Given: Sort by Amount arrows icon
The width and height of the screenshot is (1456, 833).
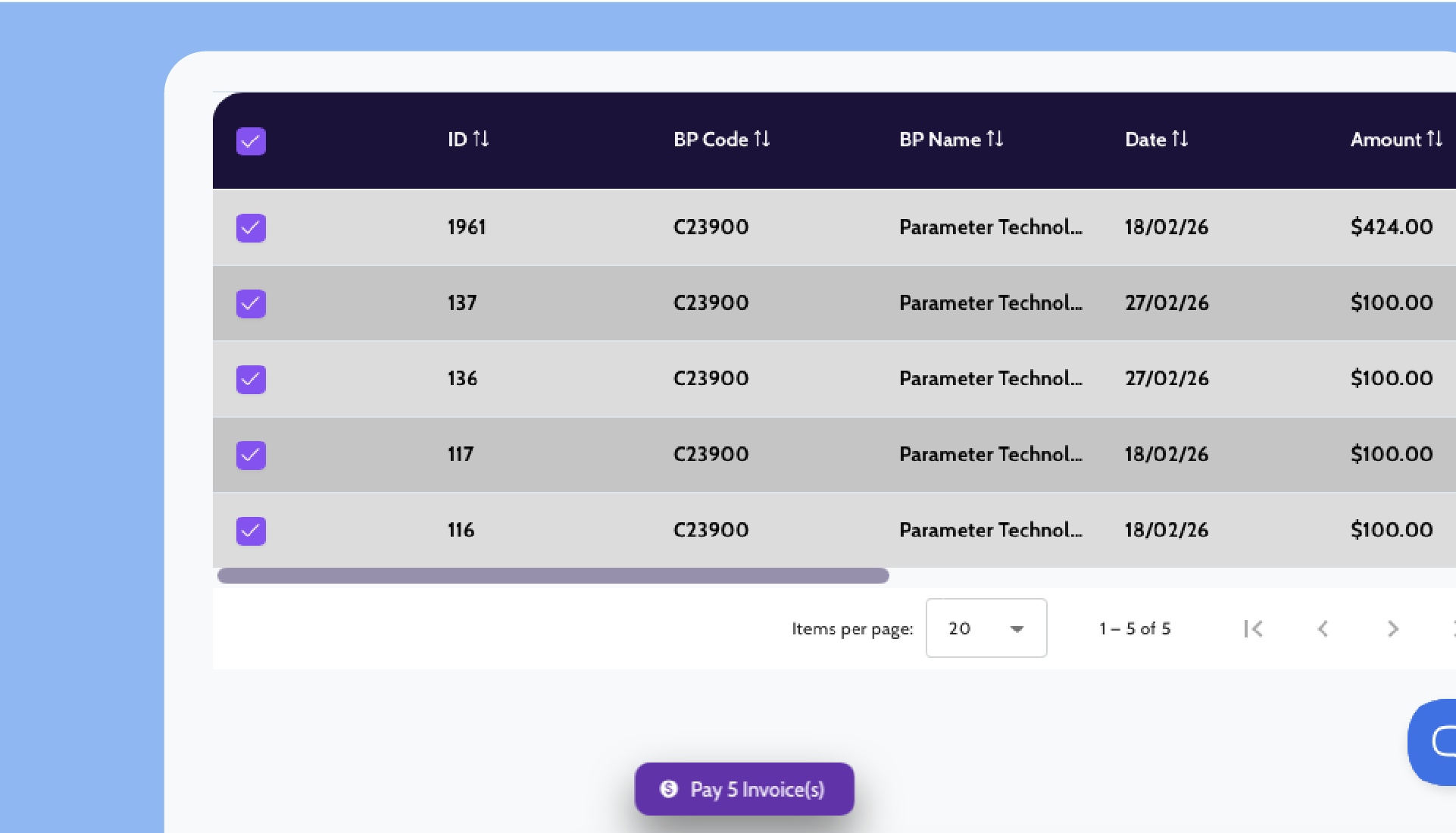Looking at the screenshot, I should coord(1434,139).
